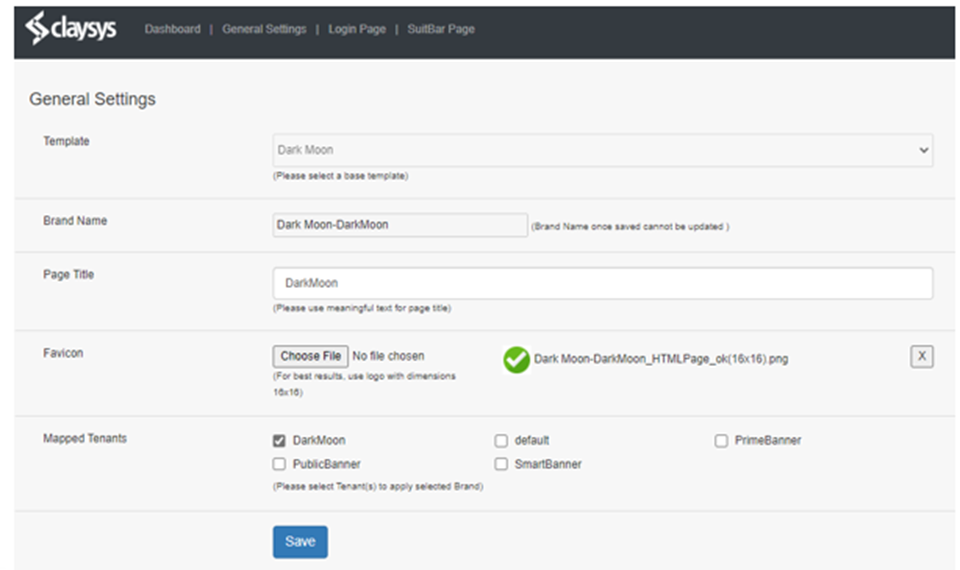Open SuitBar Page in navigation
The height and width of the screenshot is (570, 960).
(441, 29)
